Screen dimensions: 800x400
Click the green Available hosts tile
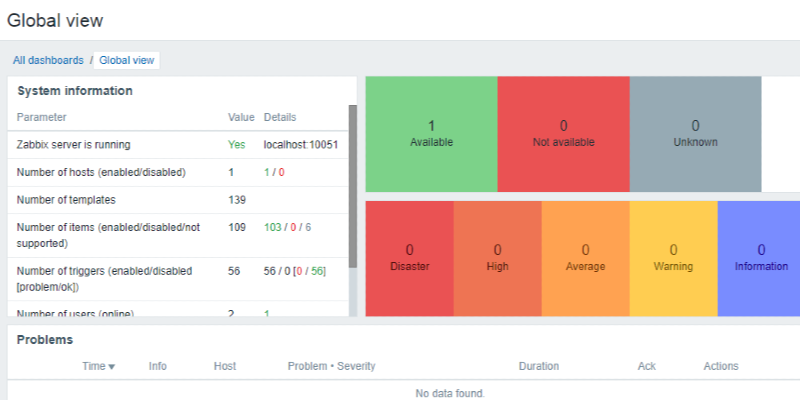coord(431,134)
